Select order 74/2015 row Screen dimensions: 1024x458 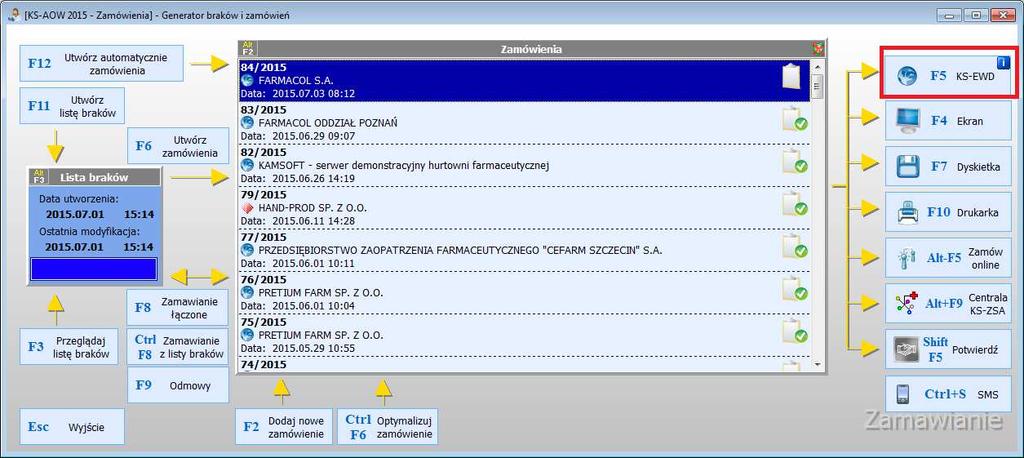pyautogui.click(x=524, y=365)
